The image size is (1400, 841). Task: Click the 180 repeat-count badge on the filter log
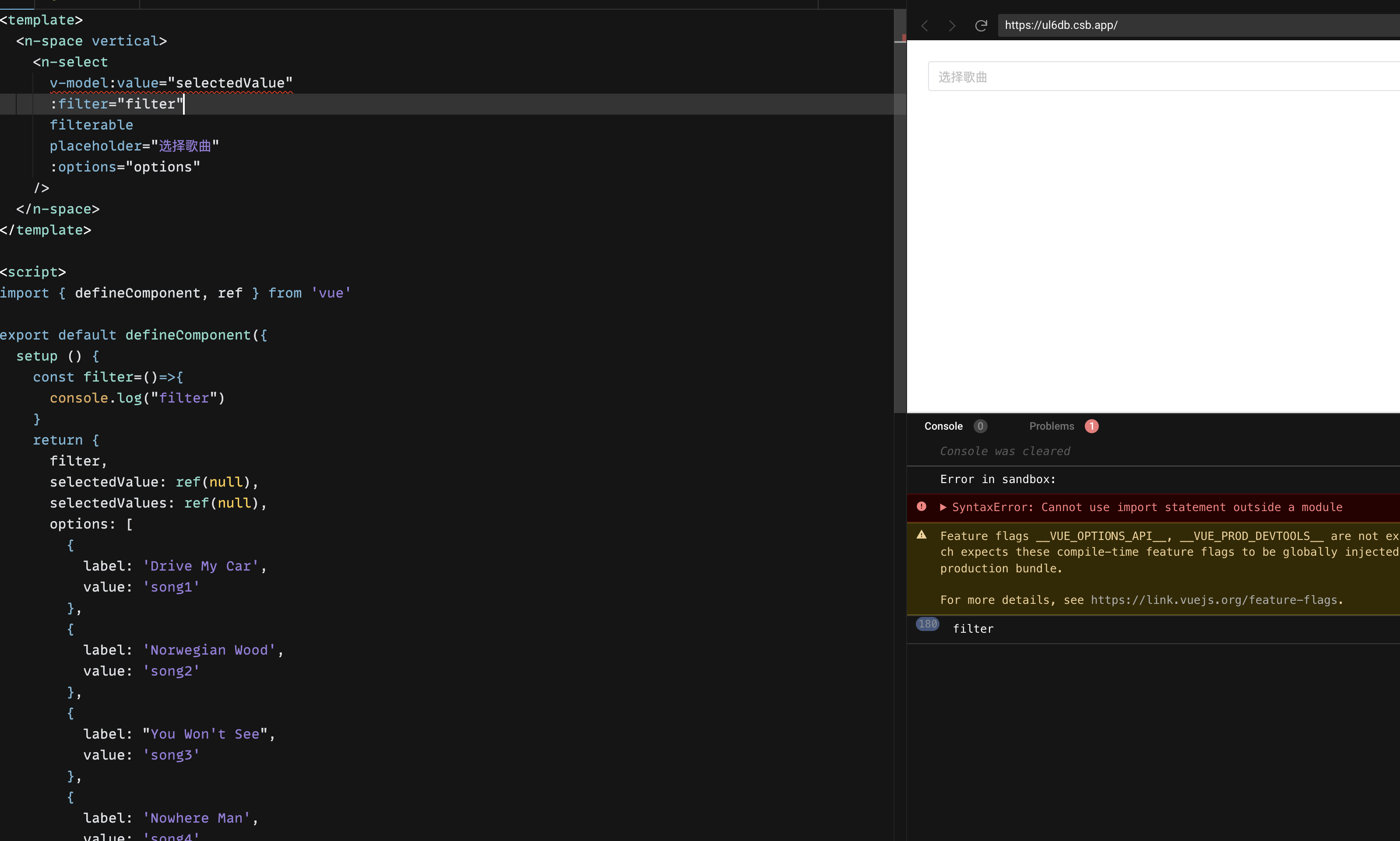(x=927, y=624)
